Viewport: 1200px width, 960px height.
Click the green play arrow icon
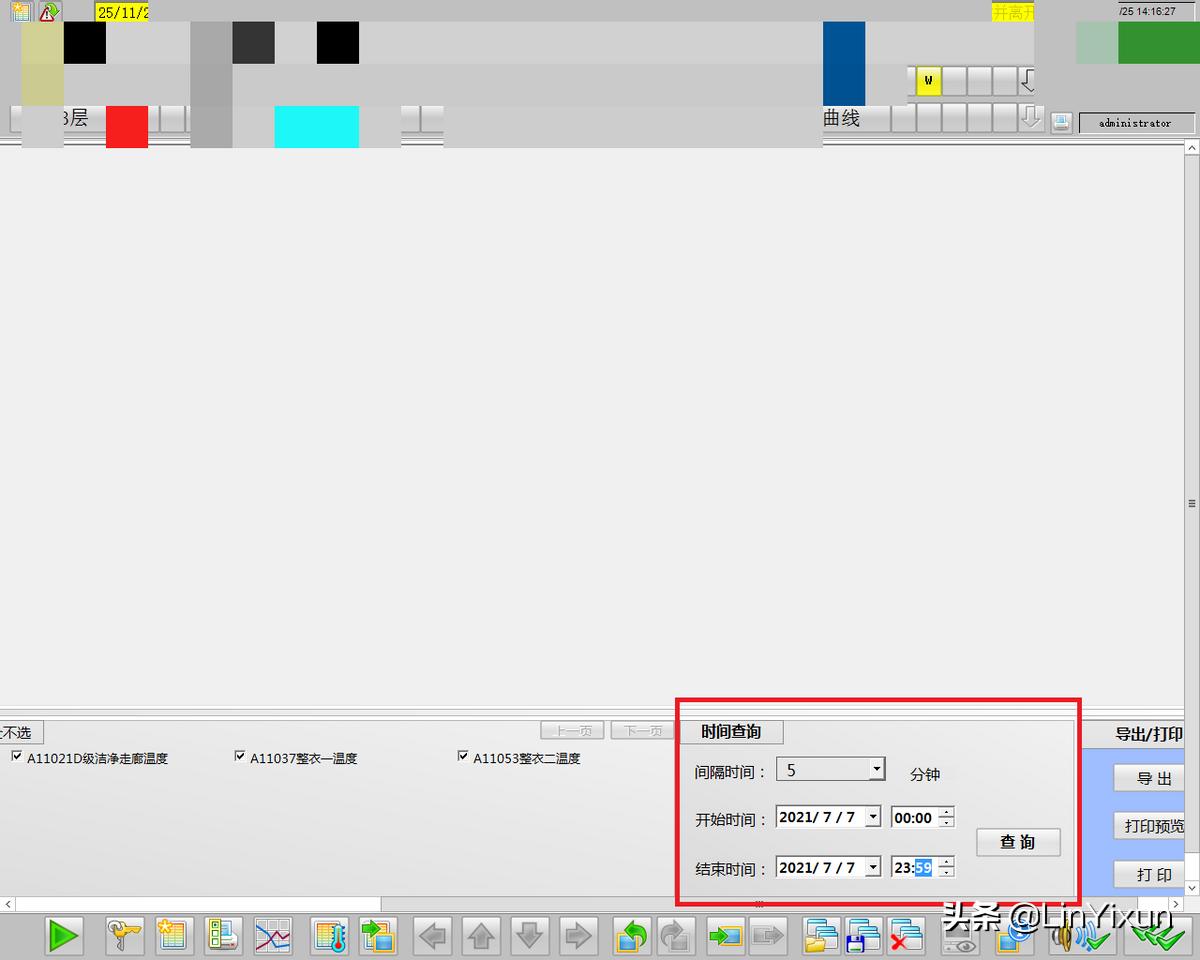pos(64,936)
